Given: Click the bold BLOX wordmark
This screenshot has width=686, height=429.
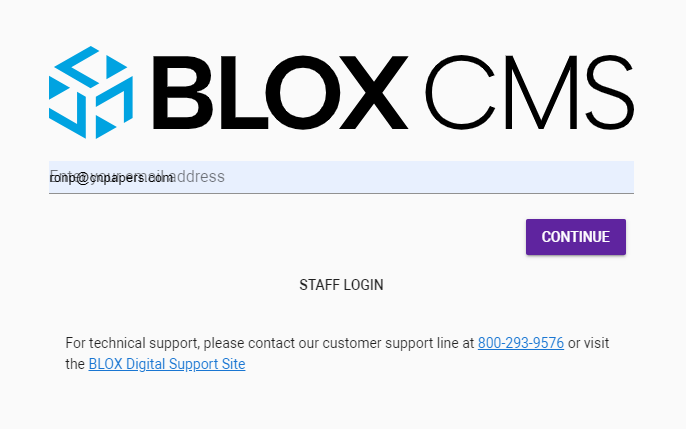Looking at the screenshot, I should pyautogui.click(x=283, y=93).
